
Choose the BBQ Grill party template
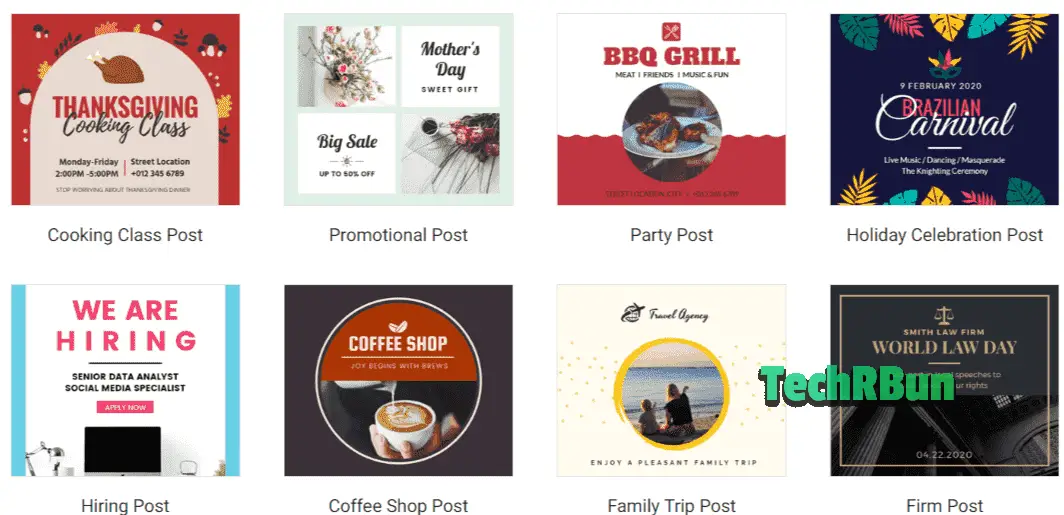tap(671, 109)
